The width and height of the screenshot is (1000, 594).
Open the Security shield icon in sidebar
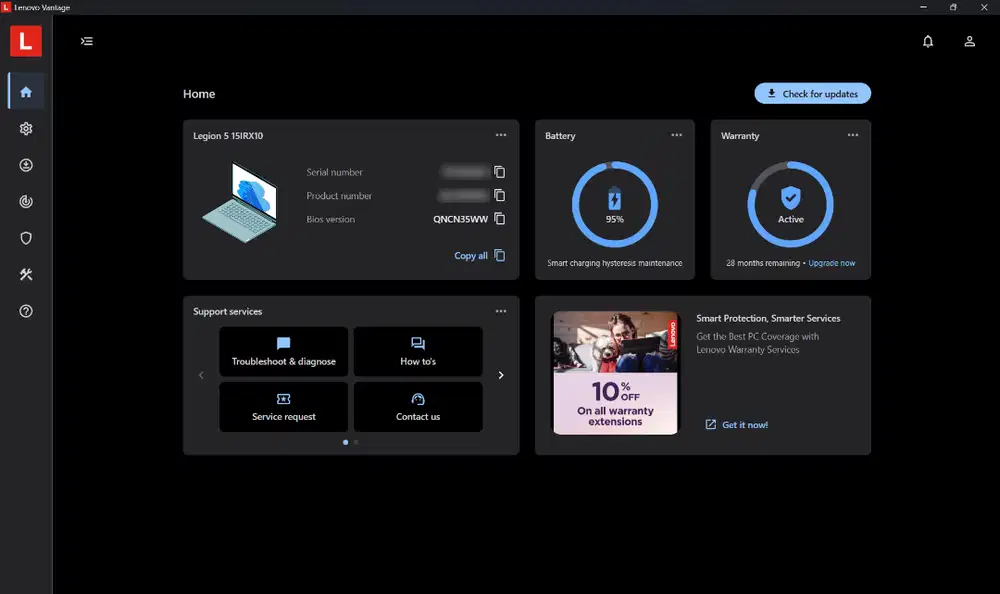click(x=26, y=238)
